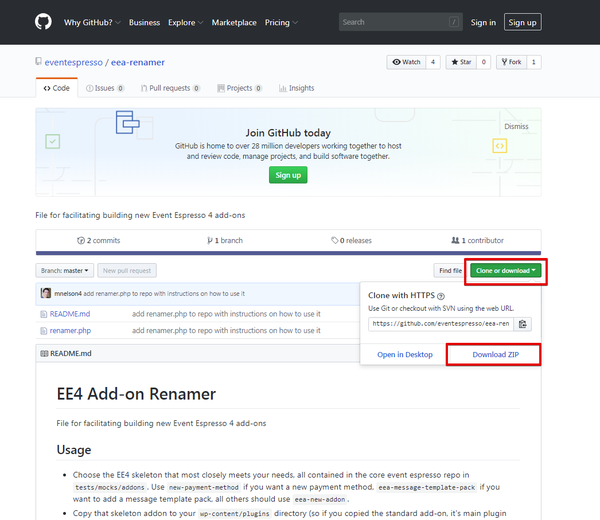
Task: Switch to the Projects tab
Action: pyautogui.click(x=240, y=88)
